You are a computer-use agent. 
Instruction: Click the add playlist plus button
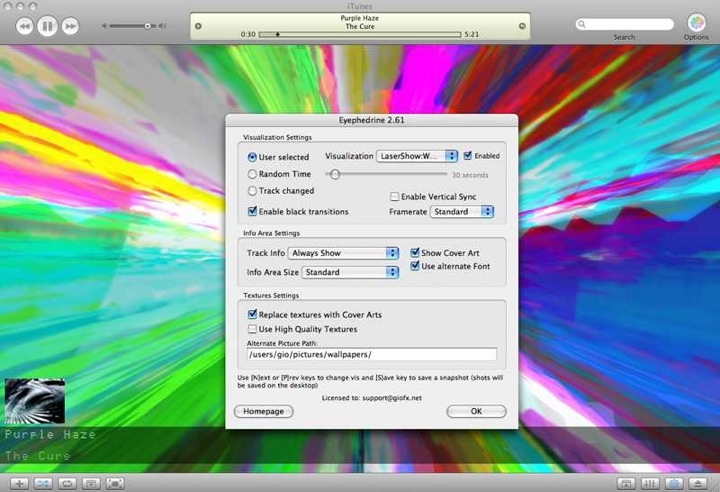coord(19,483)
